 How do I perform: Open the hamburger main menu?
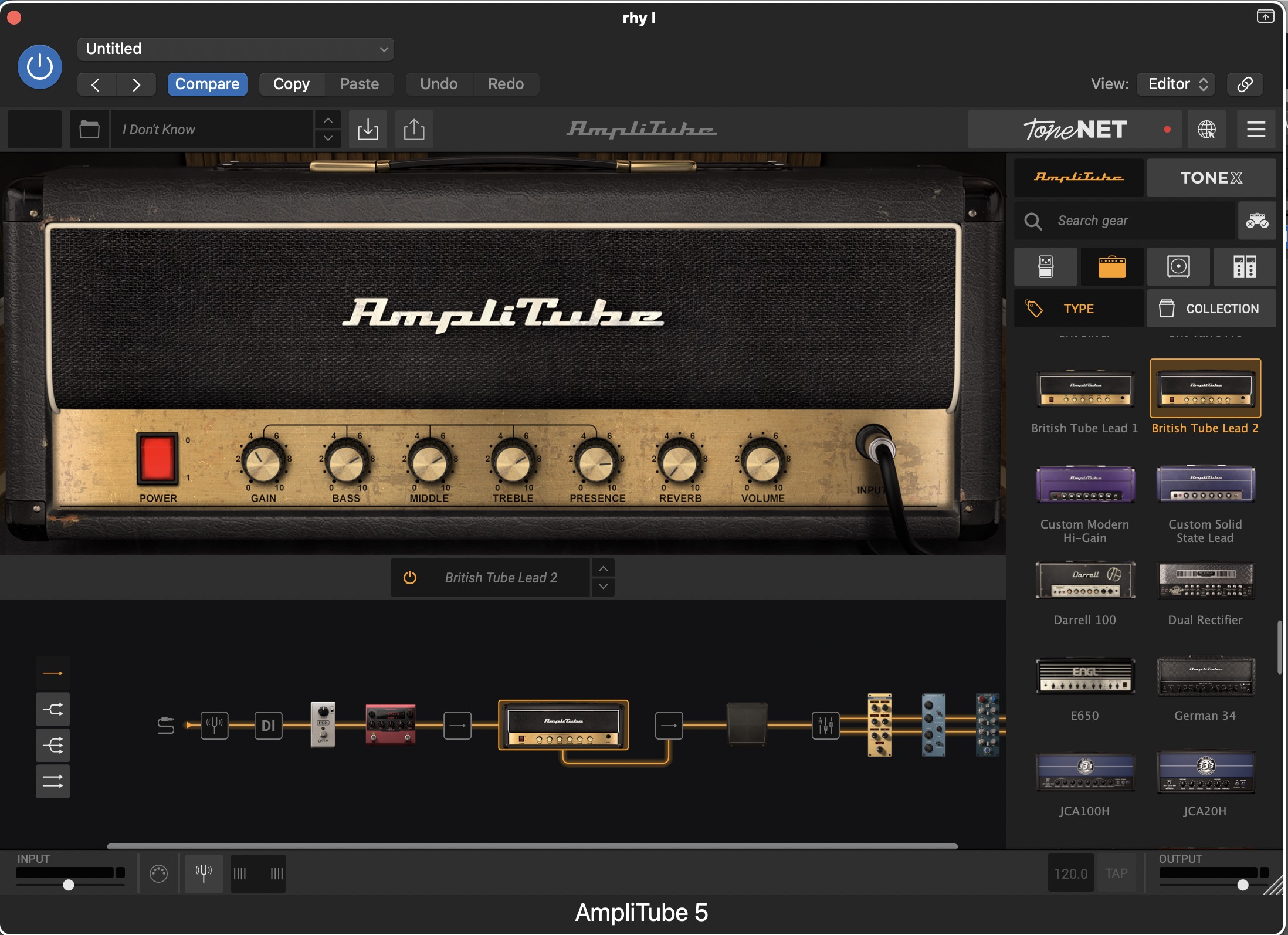click(x=1256, y=129)
